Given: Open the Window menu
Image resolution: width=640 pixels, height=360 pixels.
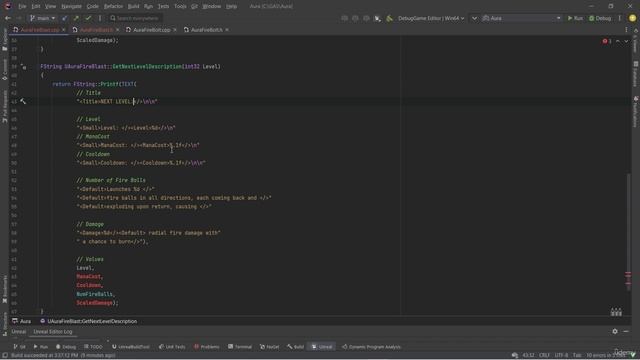Looking at the screenshot, I should coord(211,7).
